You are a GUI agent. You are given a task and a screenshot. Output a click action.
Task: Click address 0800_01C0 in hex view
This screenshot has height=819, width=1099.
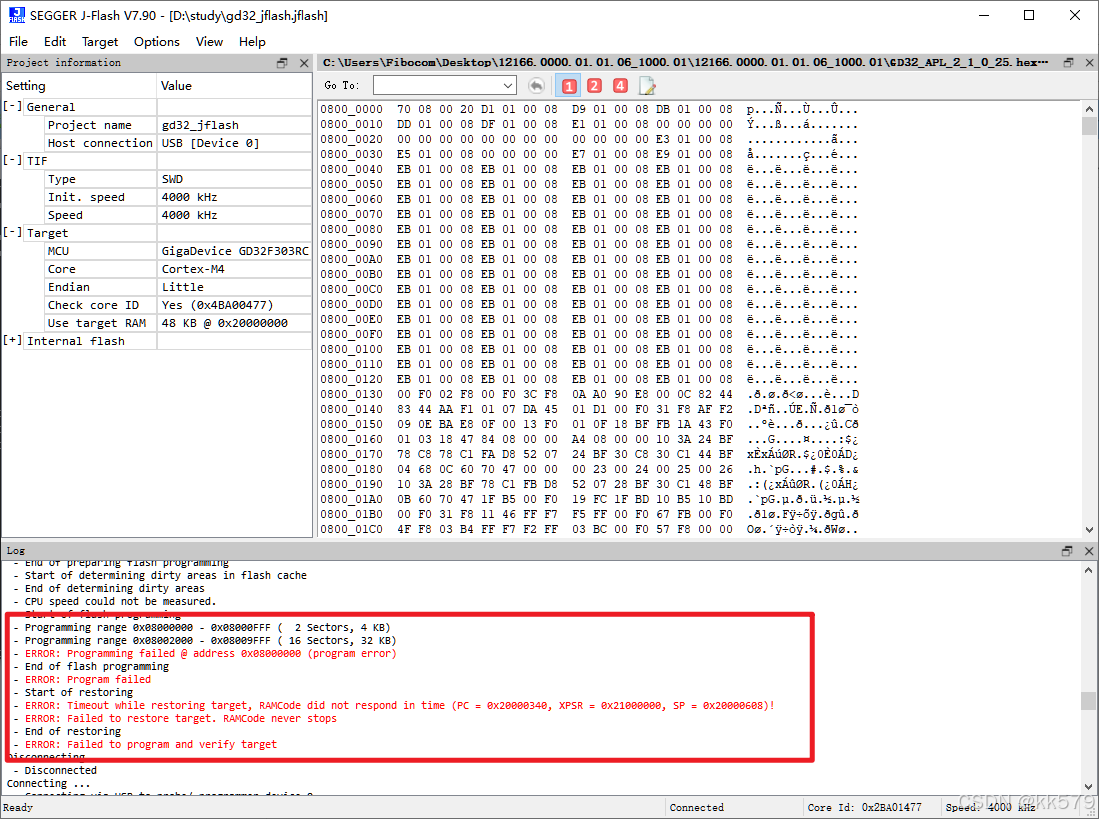[351, 529]
